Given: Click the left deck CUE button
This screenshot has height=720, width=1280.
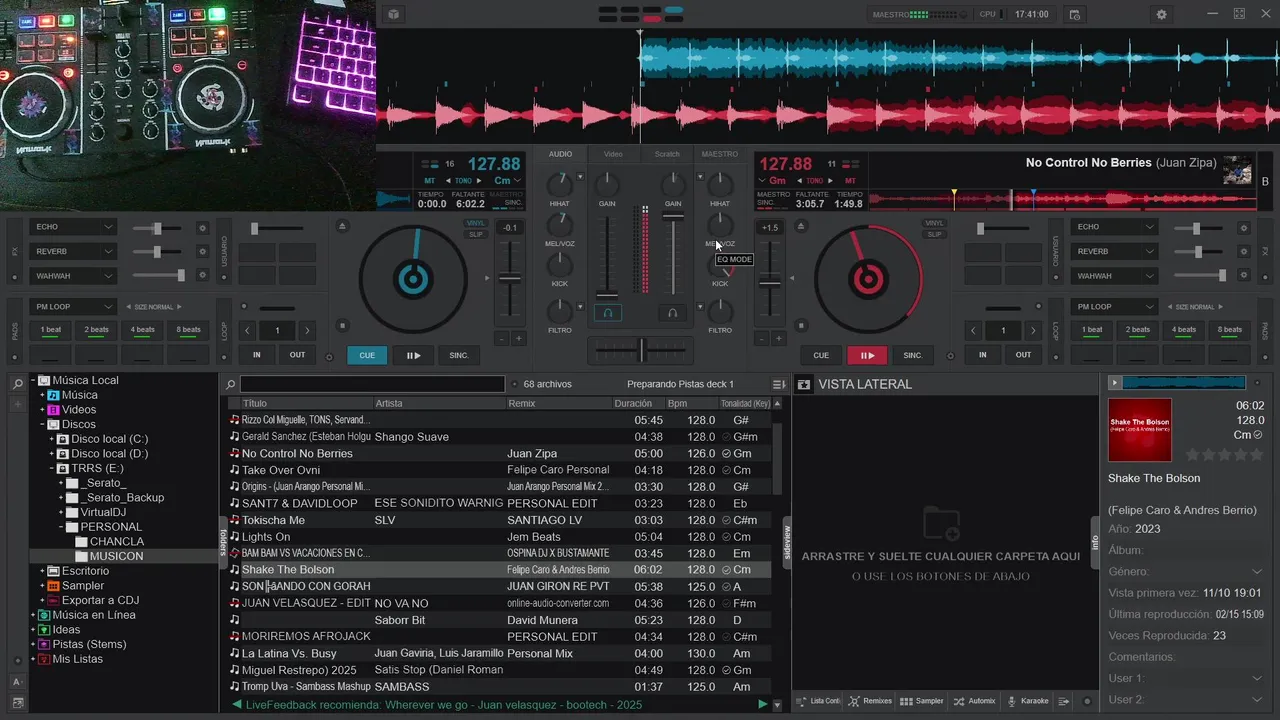Looking at the screenshot, I should pyautogui.click(x=367, y=355).
